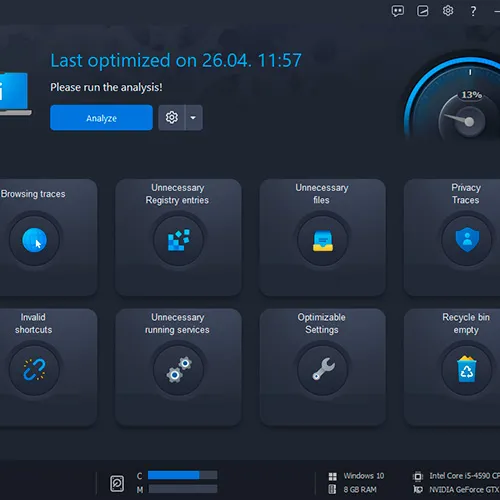Click the C drive usage bar
The image size is (500, 500).
[182, 475]
